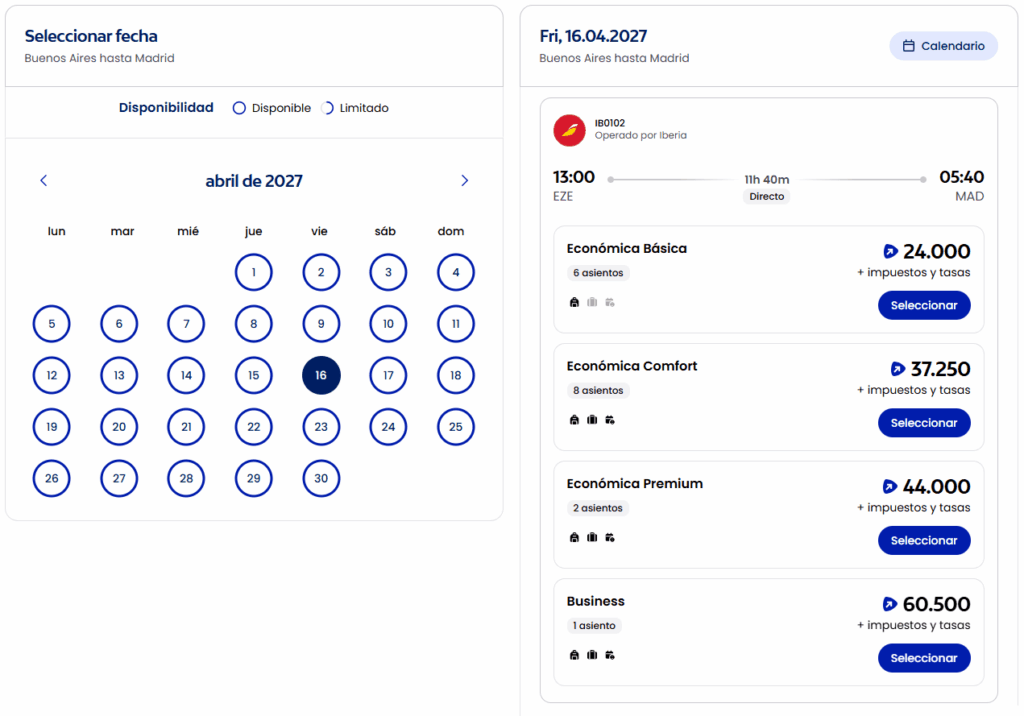Click the calendar icon in Calendario button
Viewport: 1024px width, 716px height.
(908, 46)
